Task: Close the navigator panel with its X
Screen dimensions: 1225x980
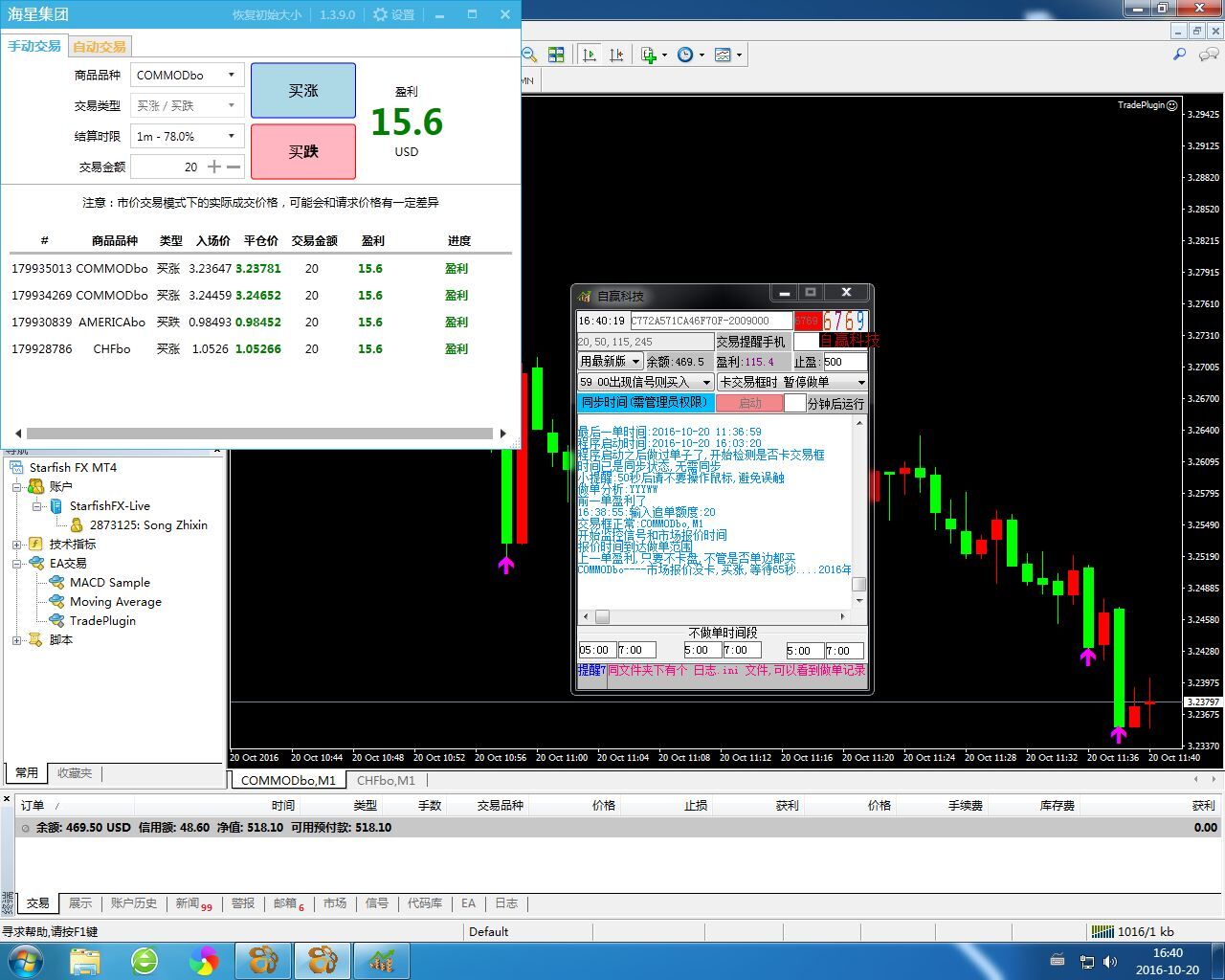Action: (217, 451)
